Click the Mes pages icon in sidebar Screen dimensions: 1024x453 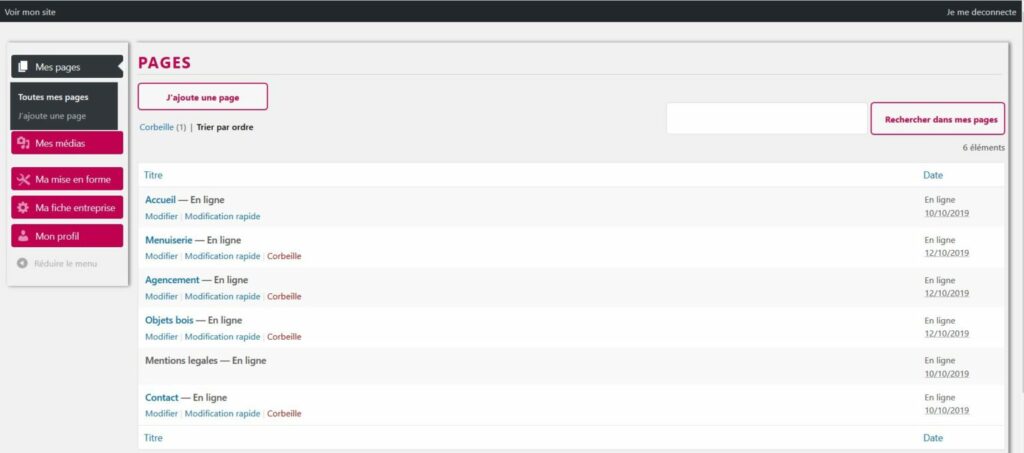(x=23, y=67)
